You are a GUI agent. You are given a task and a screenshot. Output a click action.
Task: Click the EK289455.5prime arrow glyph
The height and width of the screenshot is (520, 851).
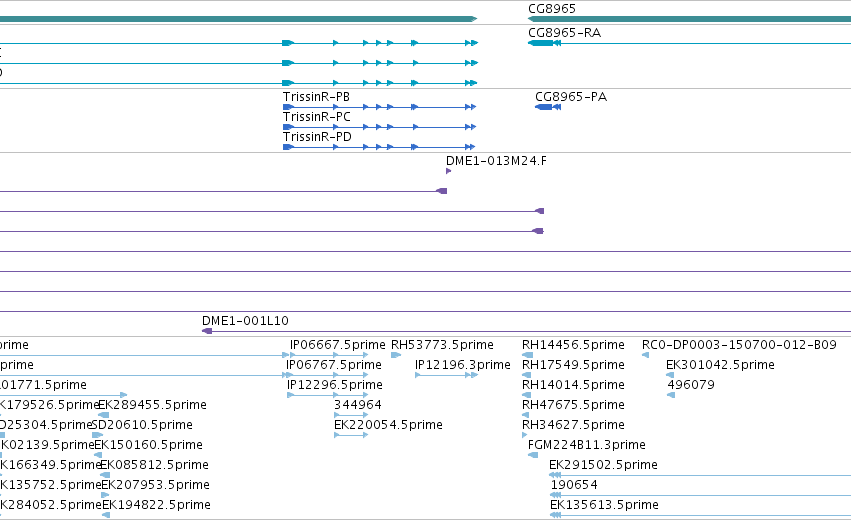(103, 415)
